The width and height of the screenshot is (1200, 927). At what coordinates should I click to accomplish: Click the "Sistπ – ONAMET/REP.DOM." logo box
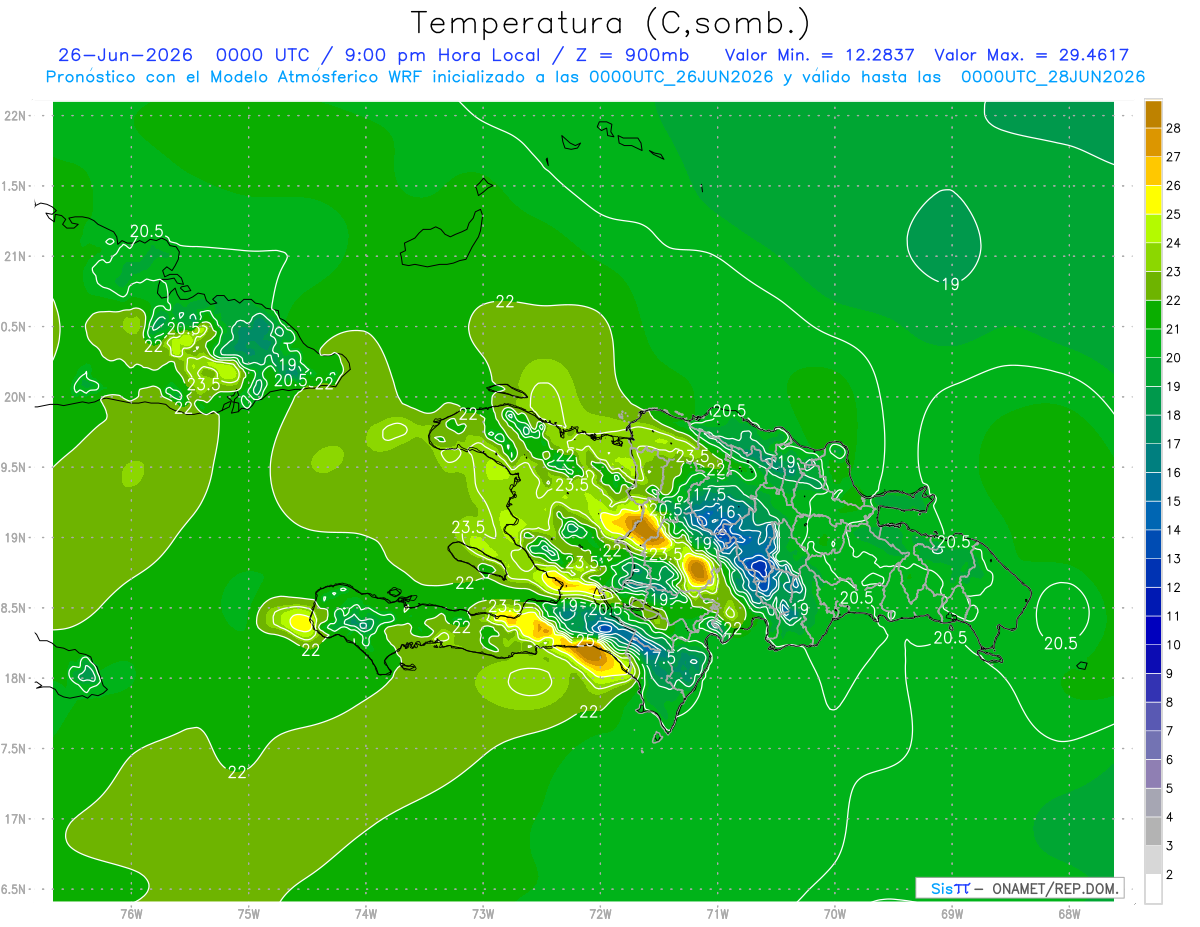[1019, 888]
